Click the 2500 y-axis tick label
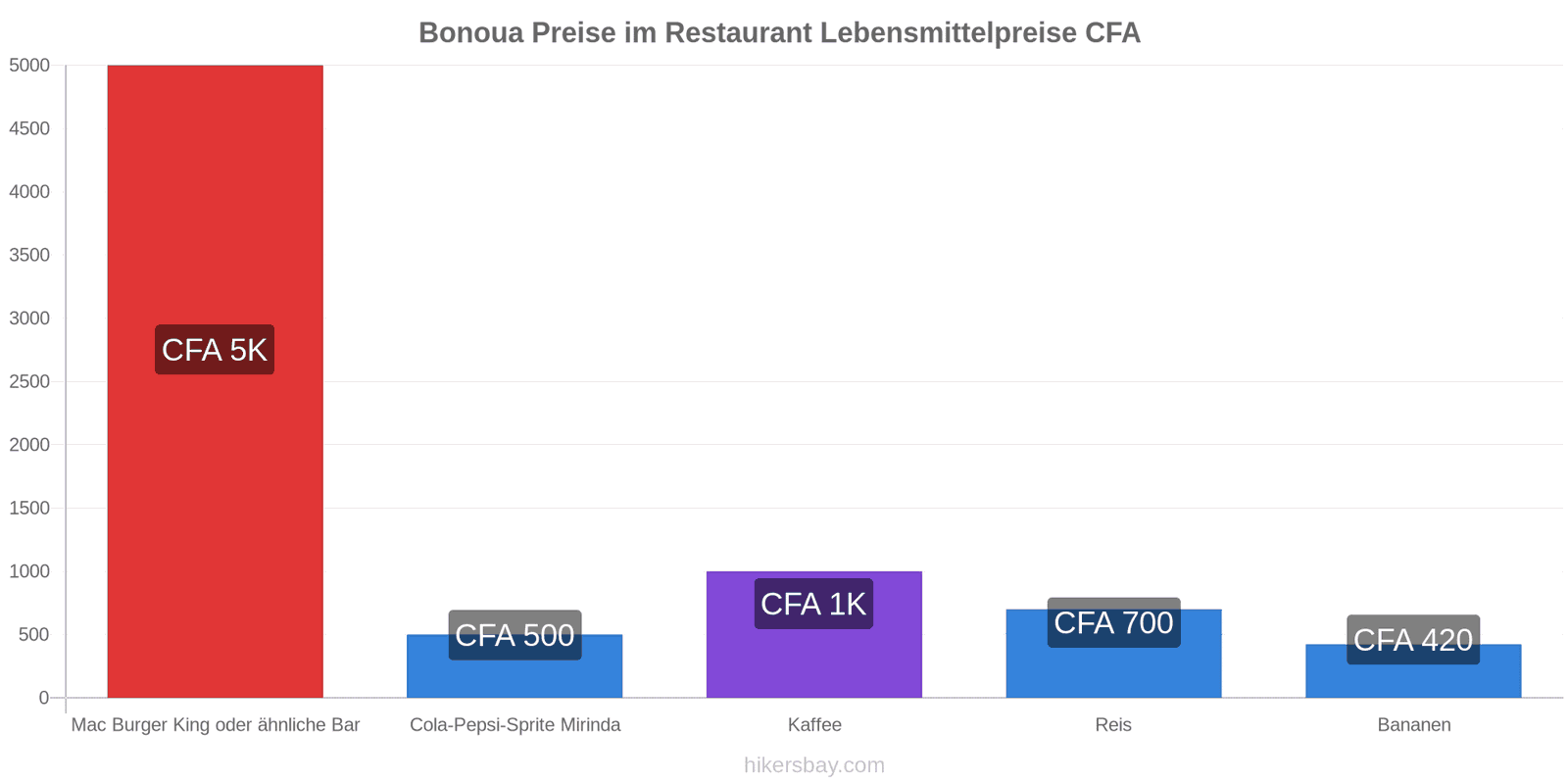The height and width of the screenshot is (784, 1568). click(29, 381)
